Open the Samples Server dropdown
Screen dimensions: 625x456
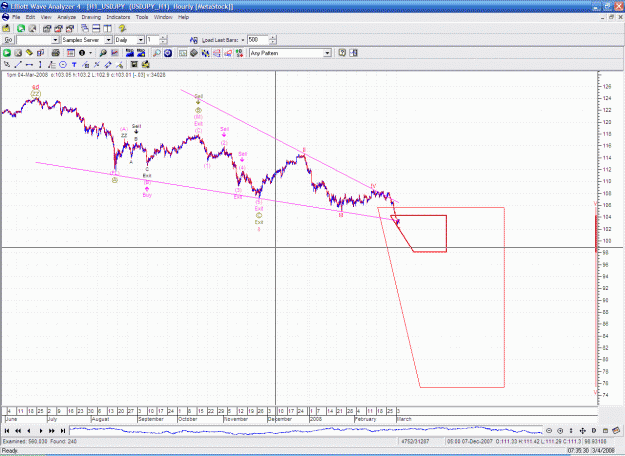(x=108, y=40)
